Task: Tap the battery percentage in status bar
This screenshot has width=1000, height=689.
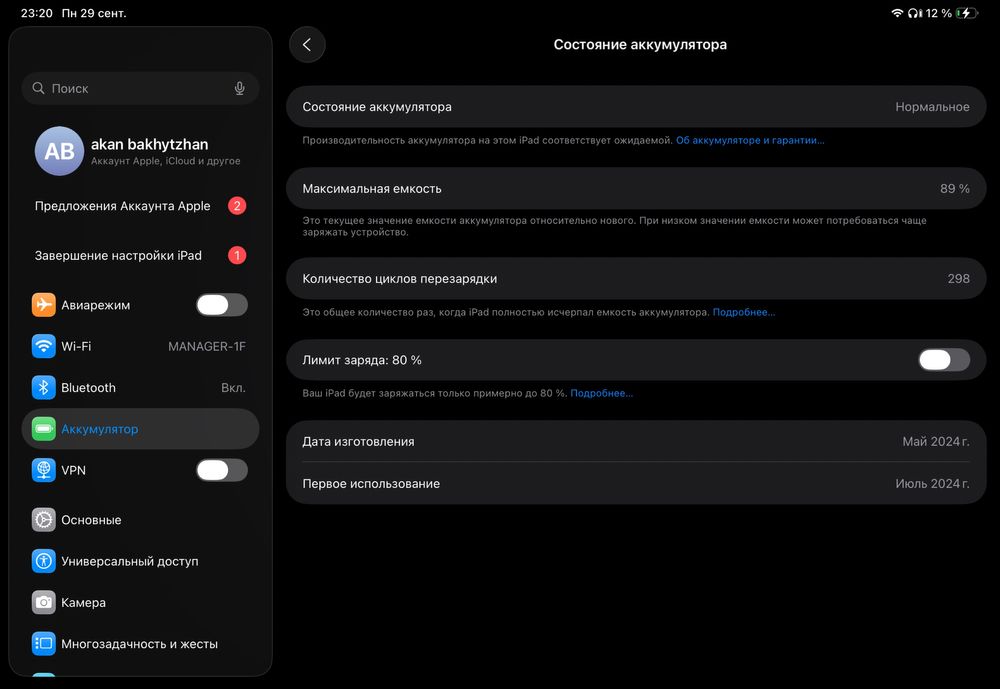Action: 938,13
